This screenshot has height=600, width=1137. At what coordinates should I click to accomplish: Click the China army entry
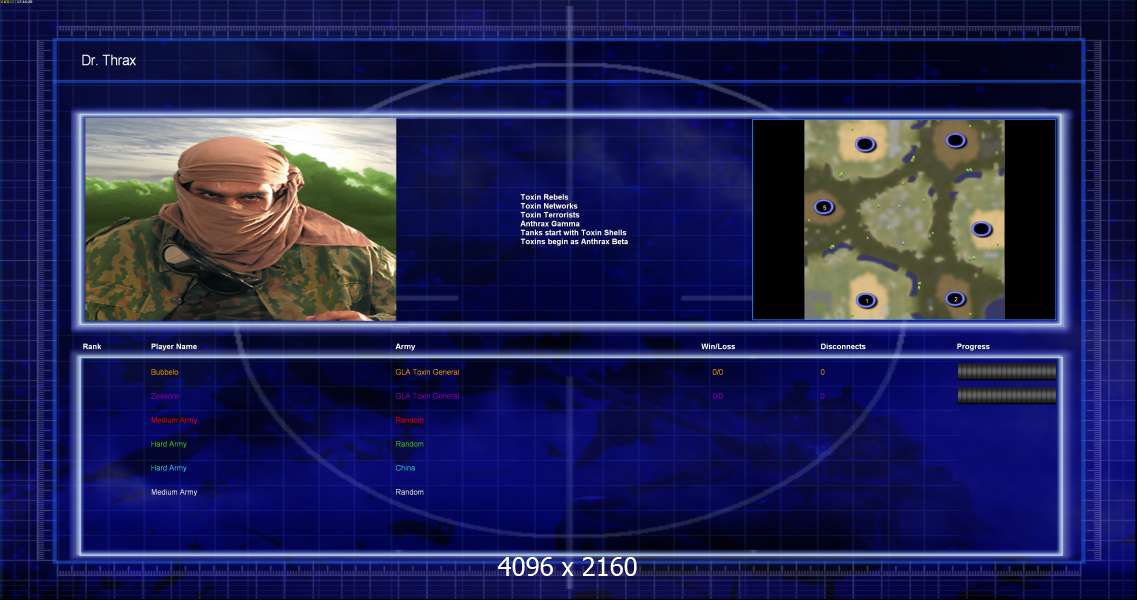(x=405, y=468)
